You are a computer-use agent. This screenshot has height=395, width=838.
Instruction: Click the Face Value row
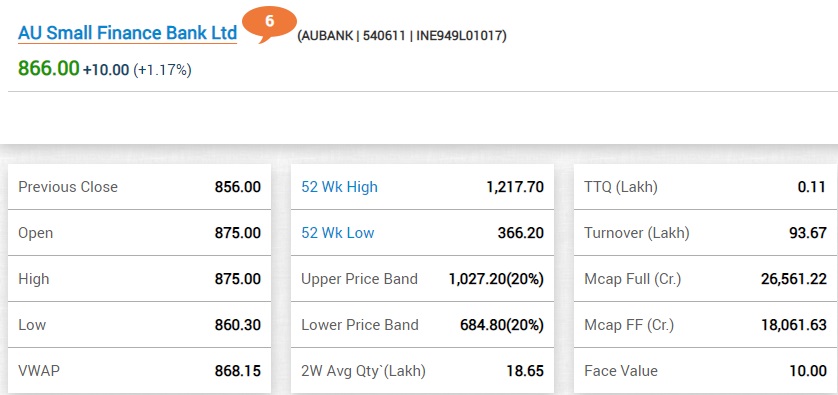(705, 371)
